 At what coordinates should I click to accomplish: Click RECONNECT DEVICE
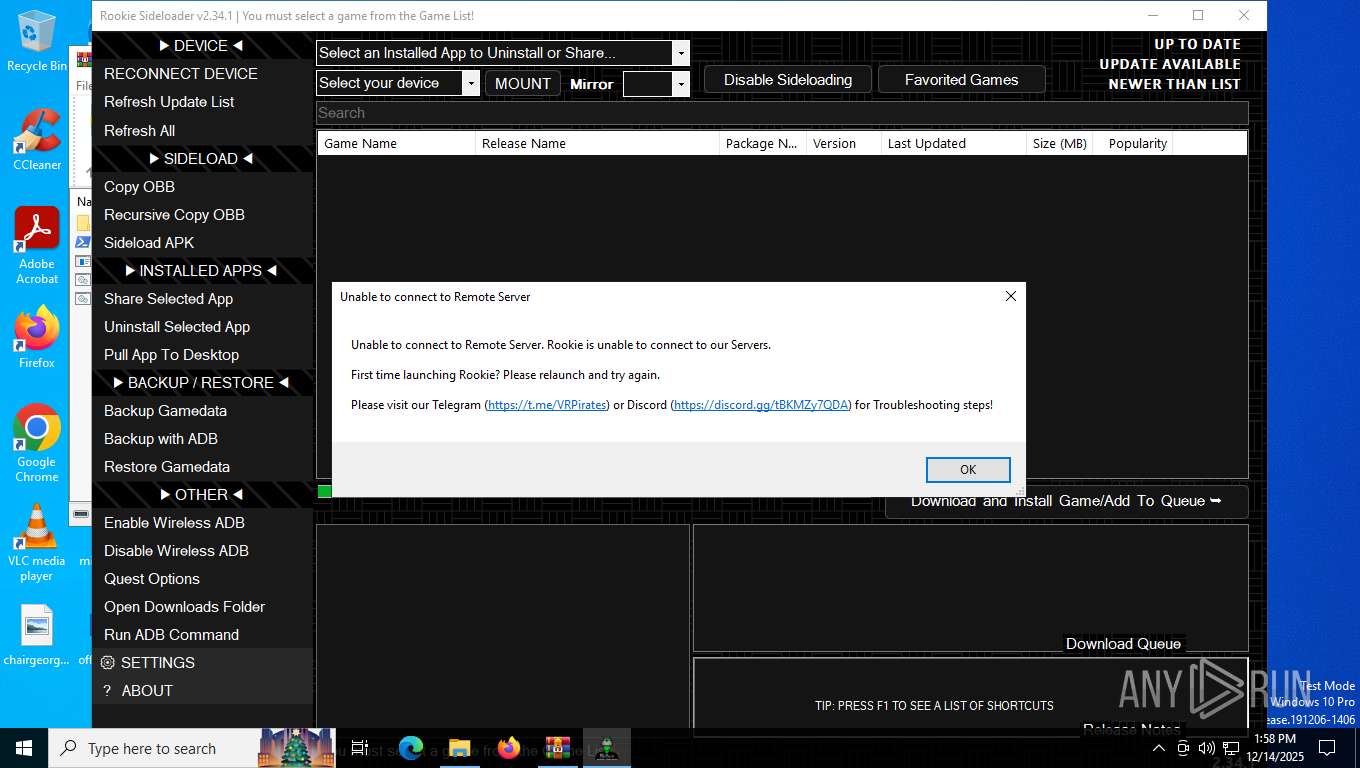pyautogui.click(x=202, y=74)
